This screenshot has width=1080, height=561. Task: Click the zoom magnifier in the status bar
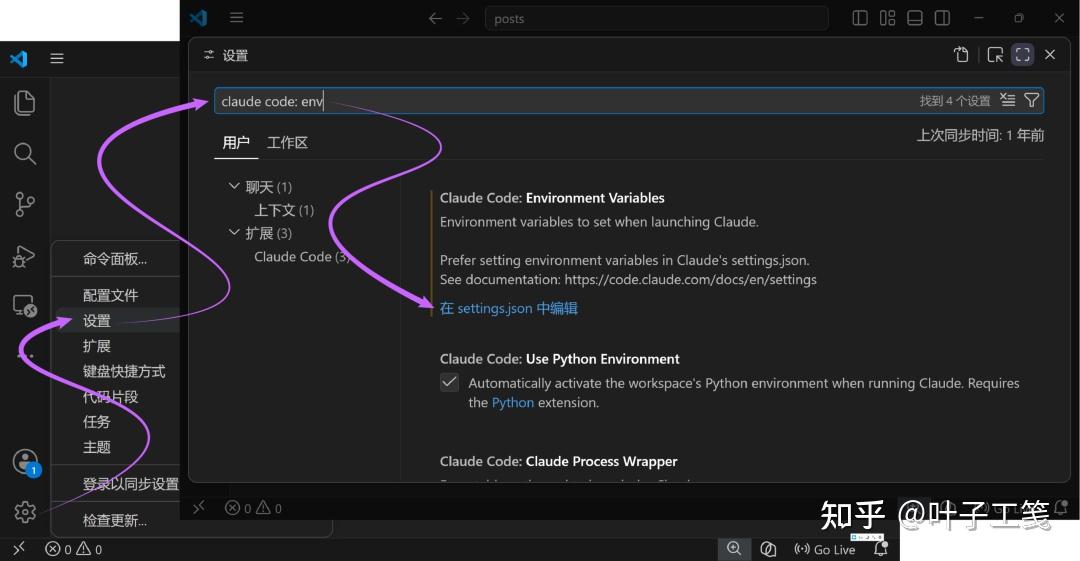point(734,549)
